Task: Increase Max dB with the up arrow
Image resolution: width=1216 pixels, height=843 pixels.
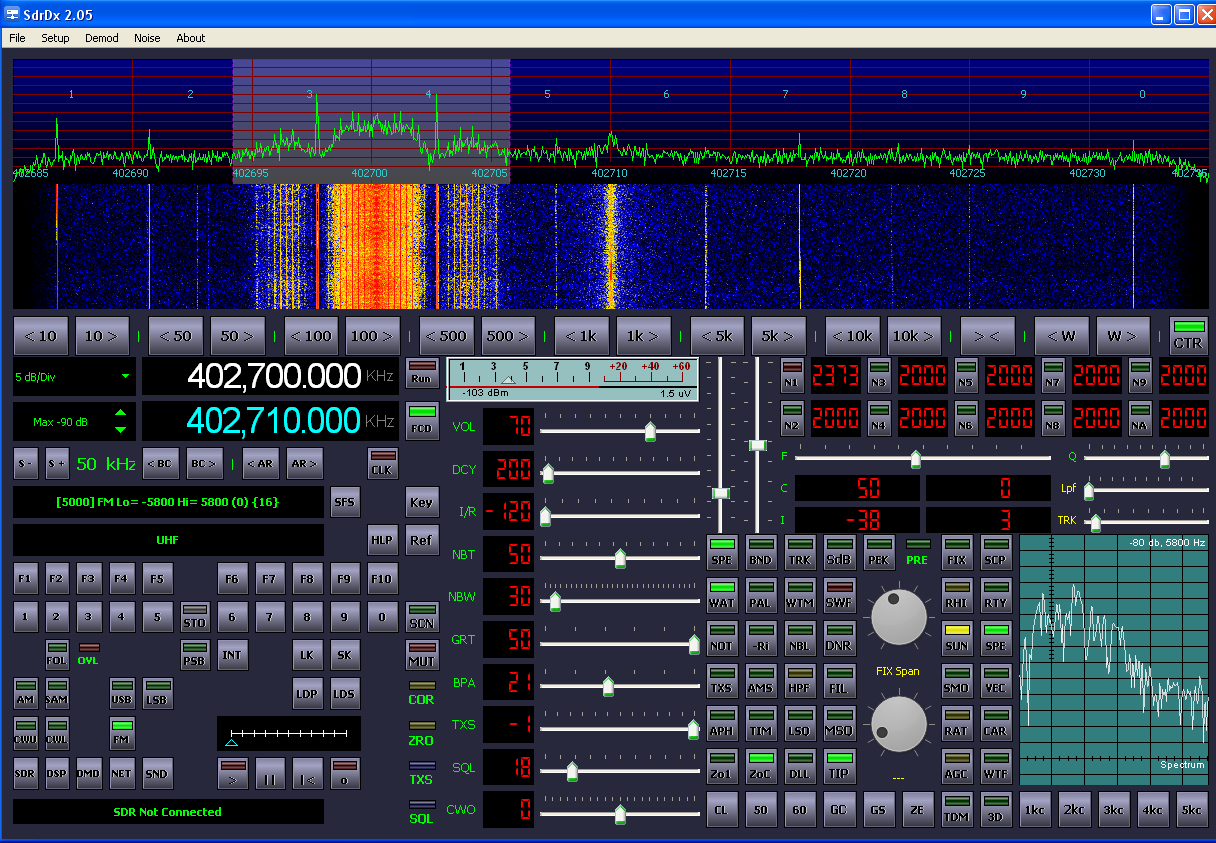Action: (121, 413)
